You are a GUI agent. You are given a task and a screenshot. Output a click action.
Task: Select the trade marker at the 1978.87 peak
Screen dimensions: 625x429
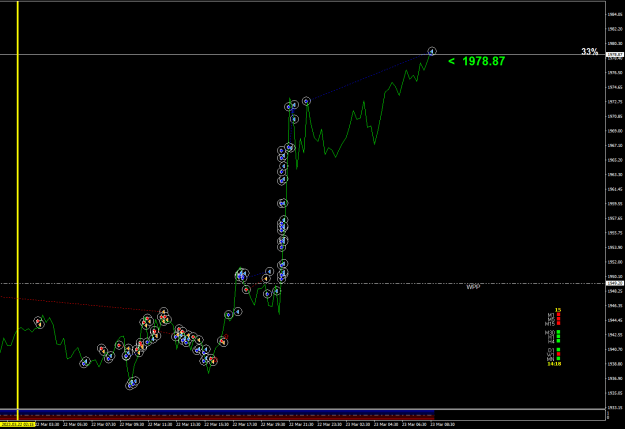point(432,51)
